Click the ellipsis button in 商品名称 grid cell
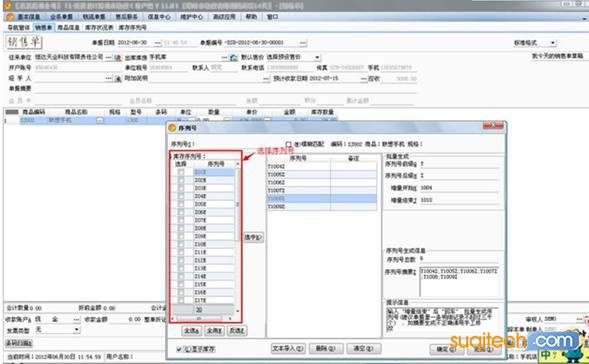The width and height of the screenshot is (589, 364). [100, 120]
